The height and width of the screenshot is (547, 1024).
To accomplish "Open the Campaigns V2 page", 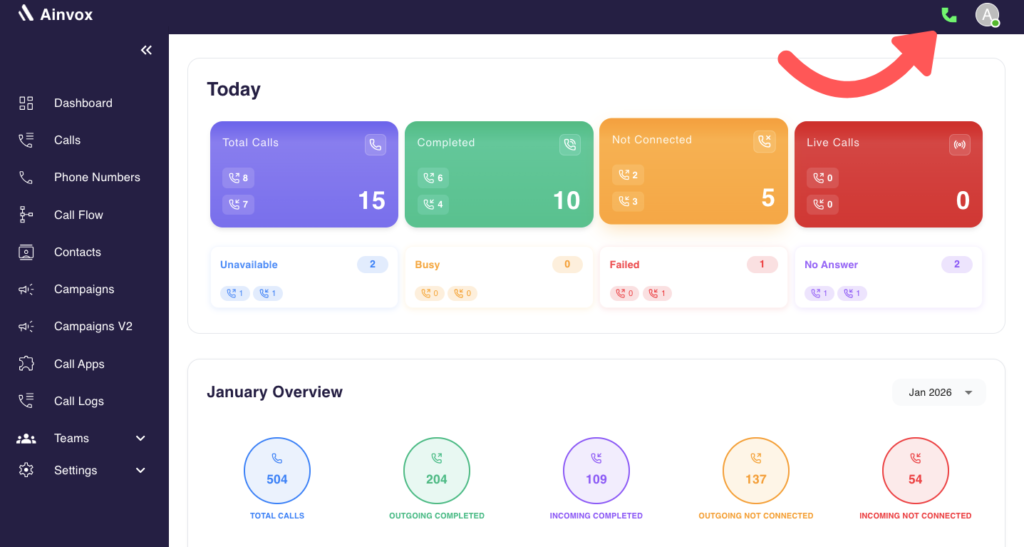I will (x=92, y=327).
